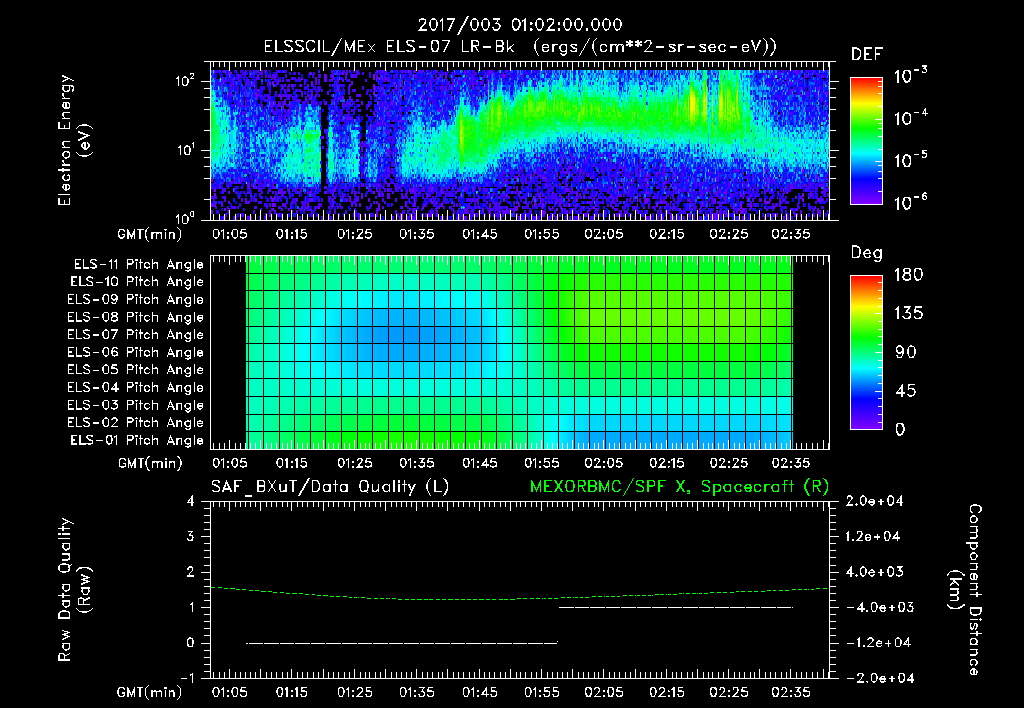Click the -1.2e+04 component distance tick
The height and width of the screenshot is (708, 1024).
point(878,643)
